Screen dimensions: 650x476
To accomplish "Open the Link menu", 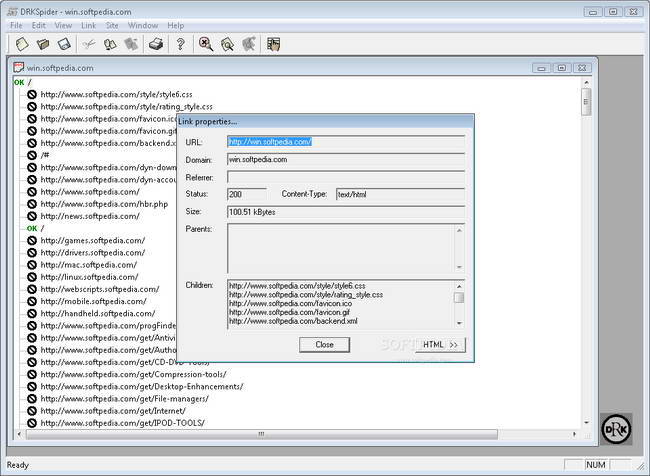I will click(88, 26).
